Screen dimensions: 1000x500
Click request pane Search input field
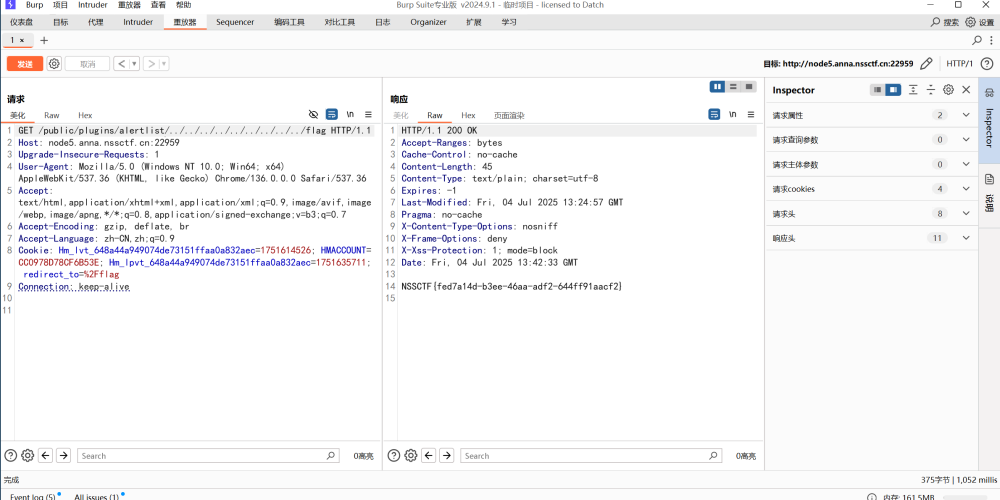click(x=208, y=456)
